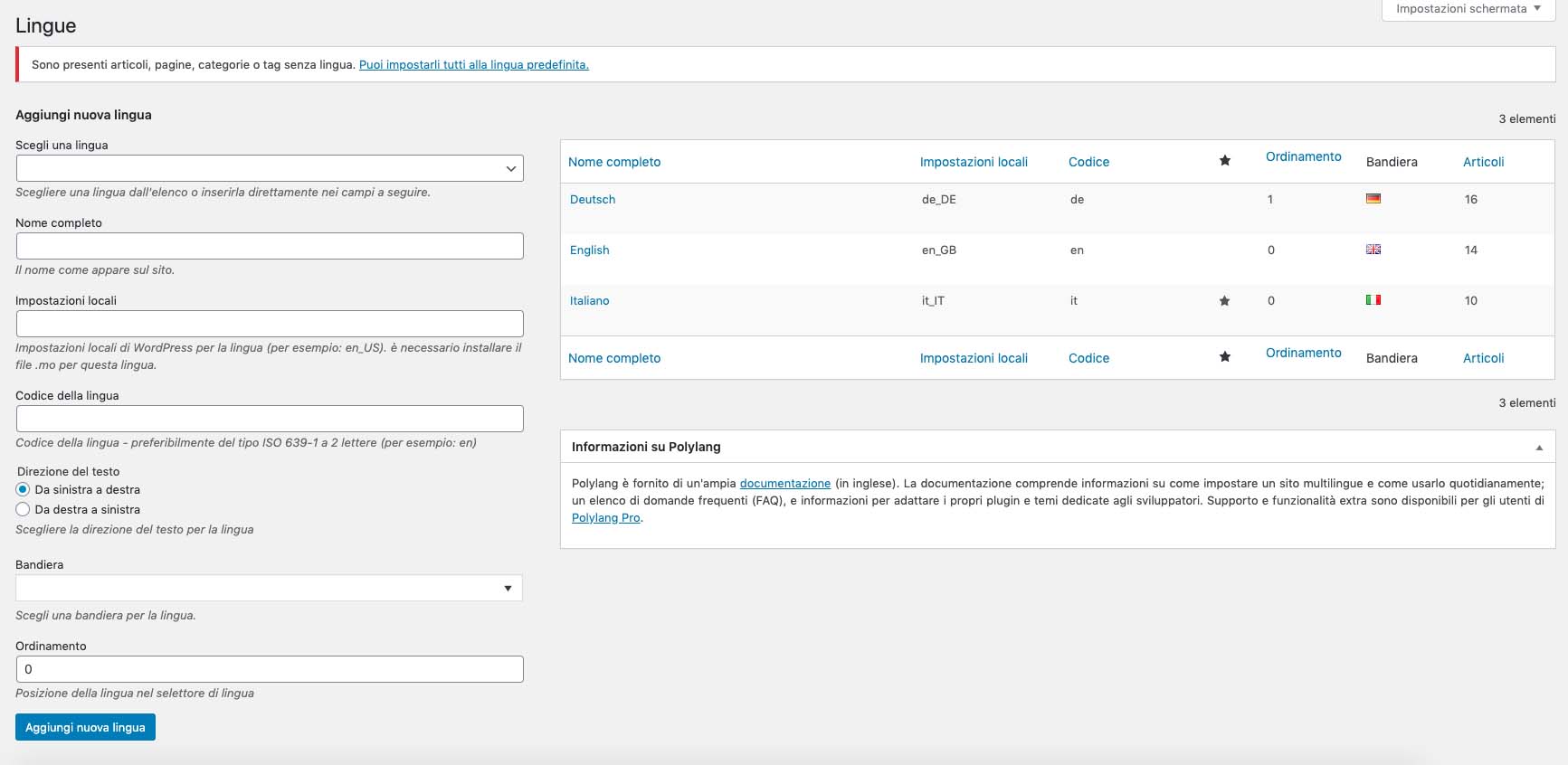The image size is (1568, 765).
Task: Click the star icon in the table header
Action: pos(1225,161)
